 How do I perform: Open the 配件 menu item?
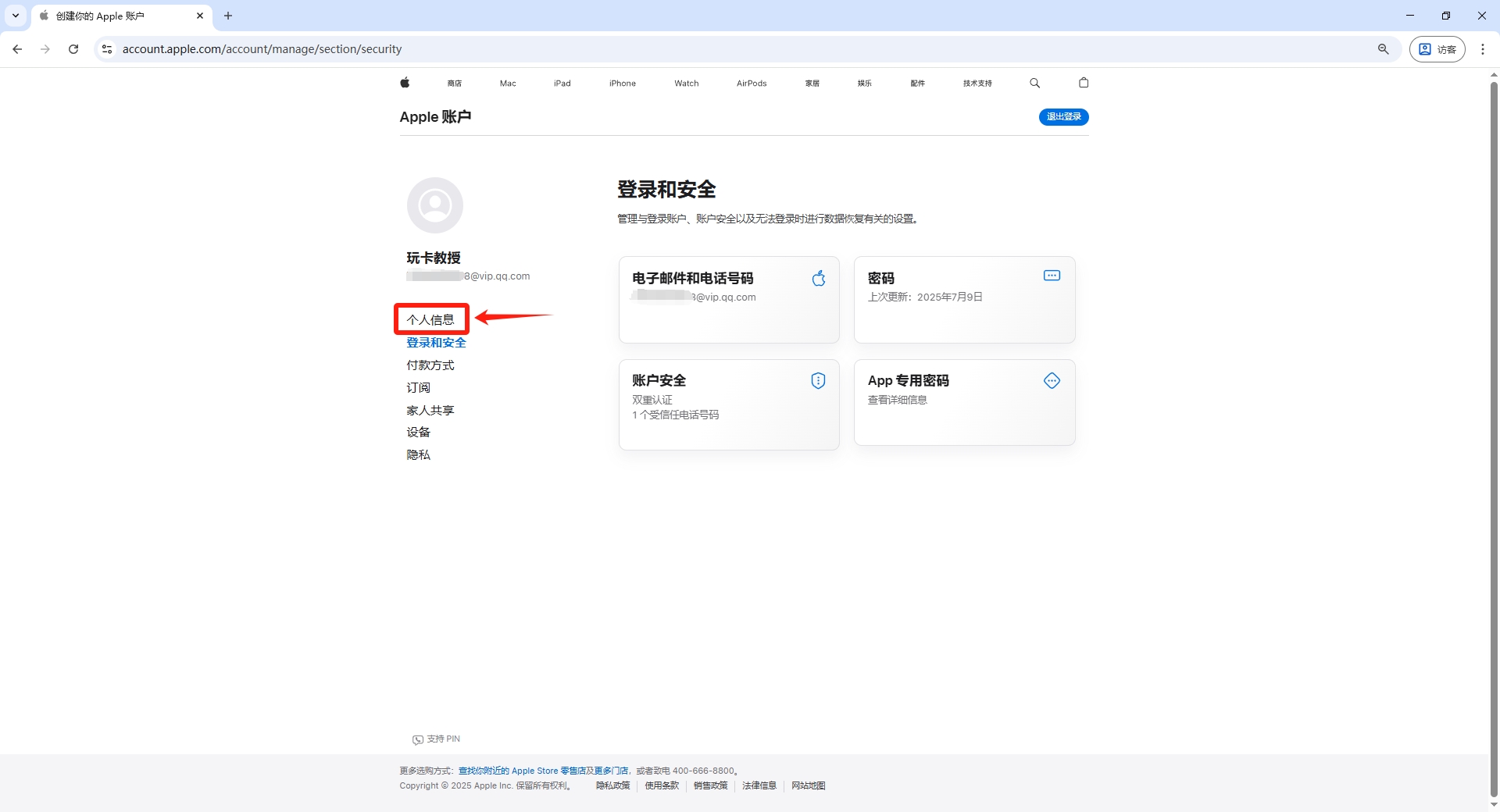point(918,84)
